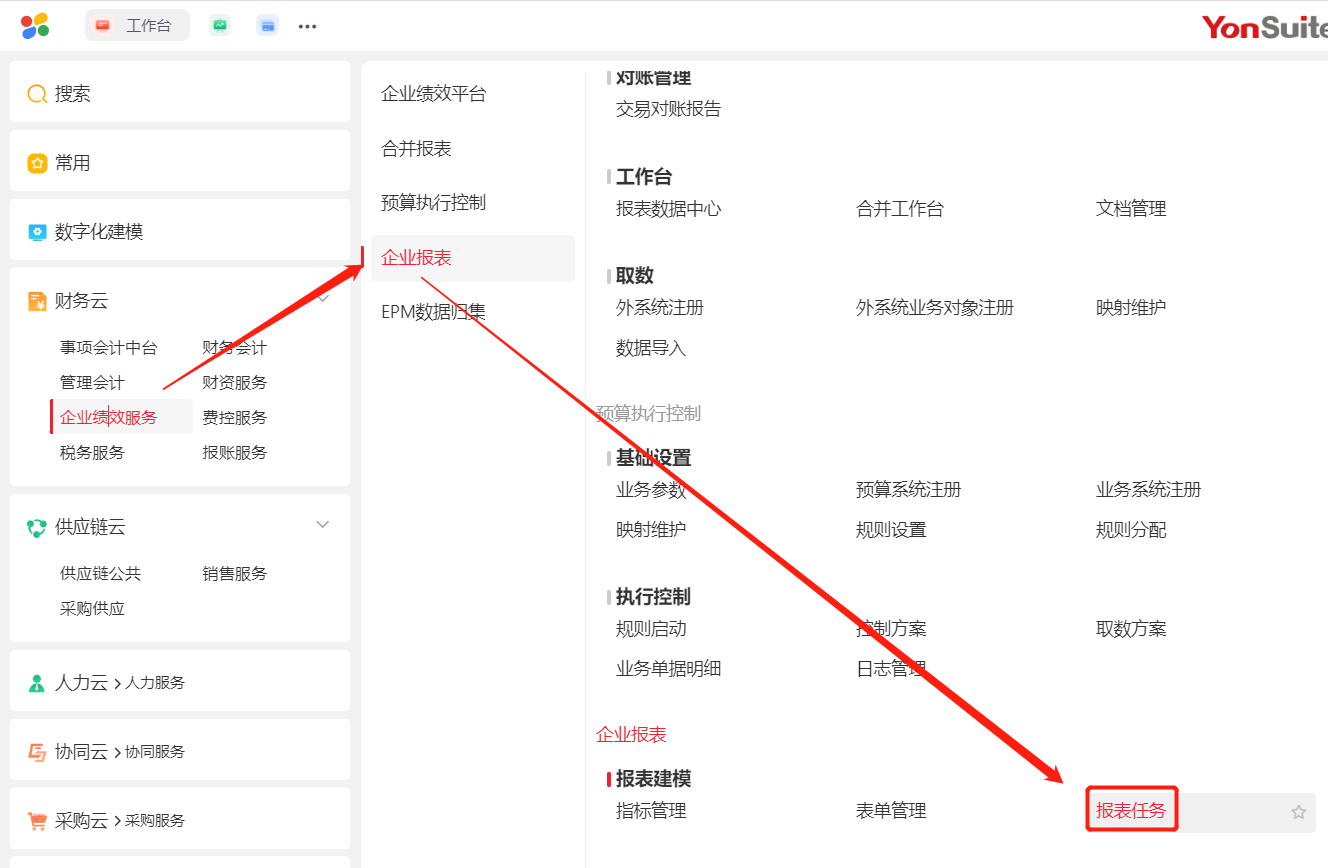Open 供应链公共
This screenshot has height=868, width=1328.
(100, 574)
